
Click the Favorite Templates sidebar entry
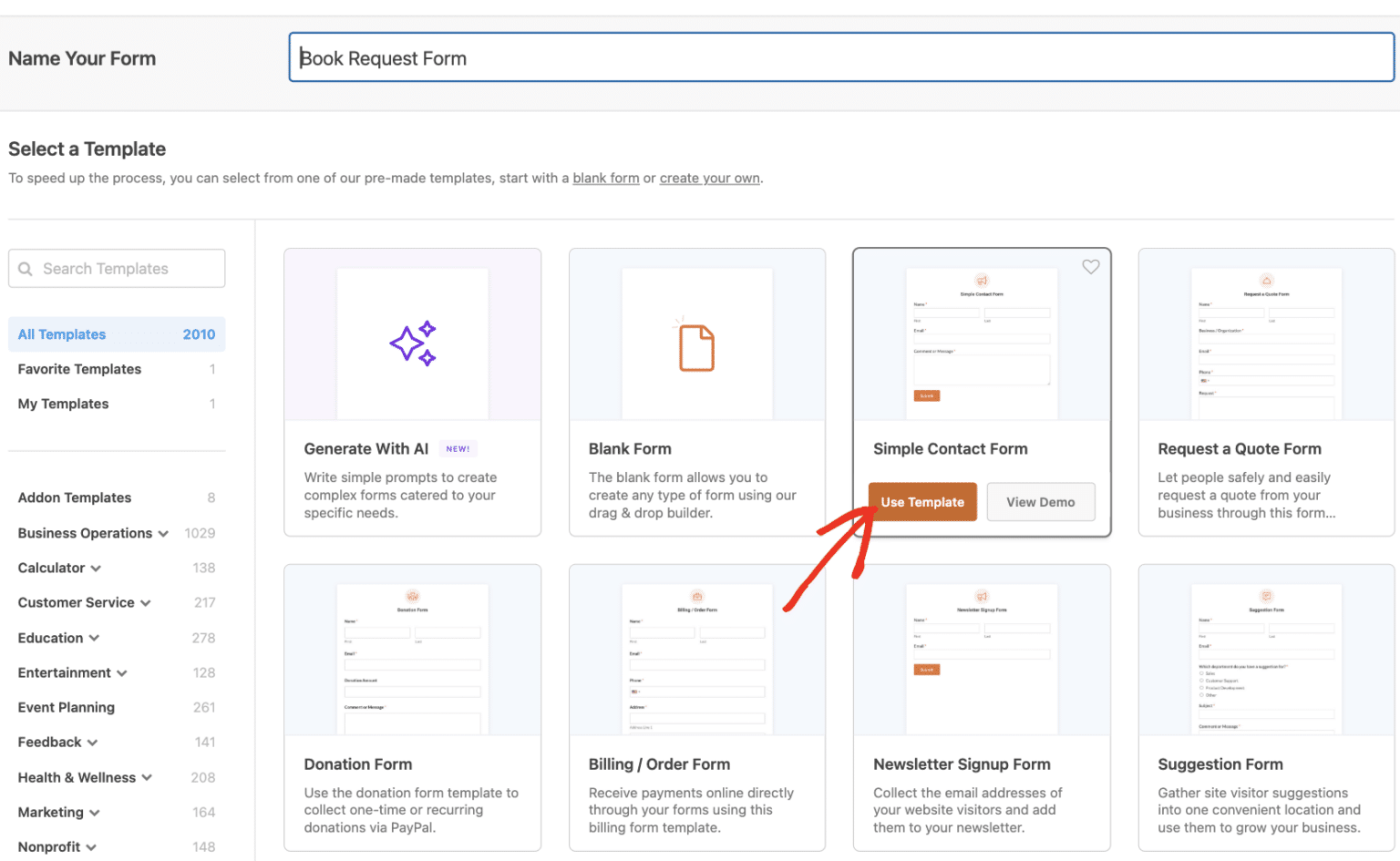point(79,369)
